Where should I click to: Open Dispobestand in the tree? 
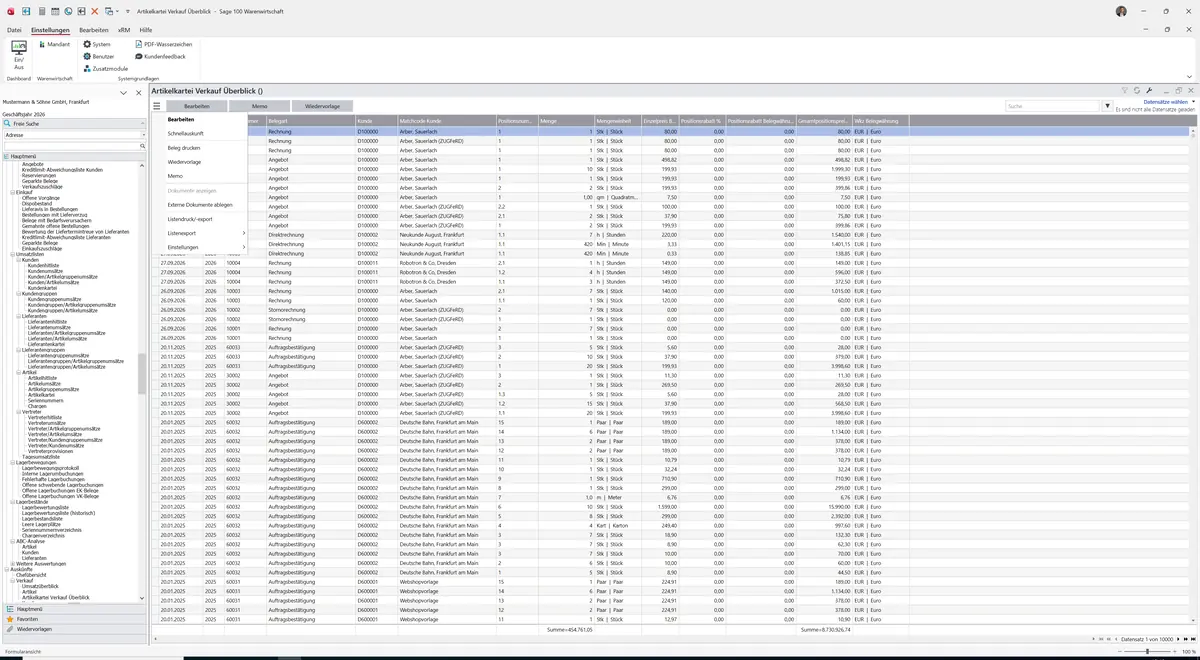pos(37,203)
